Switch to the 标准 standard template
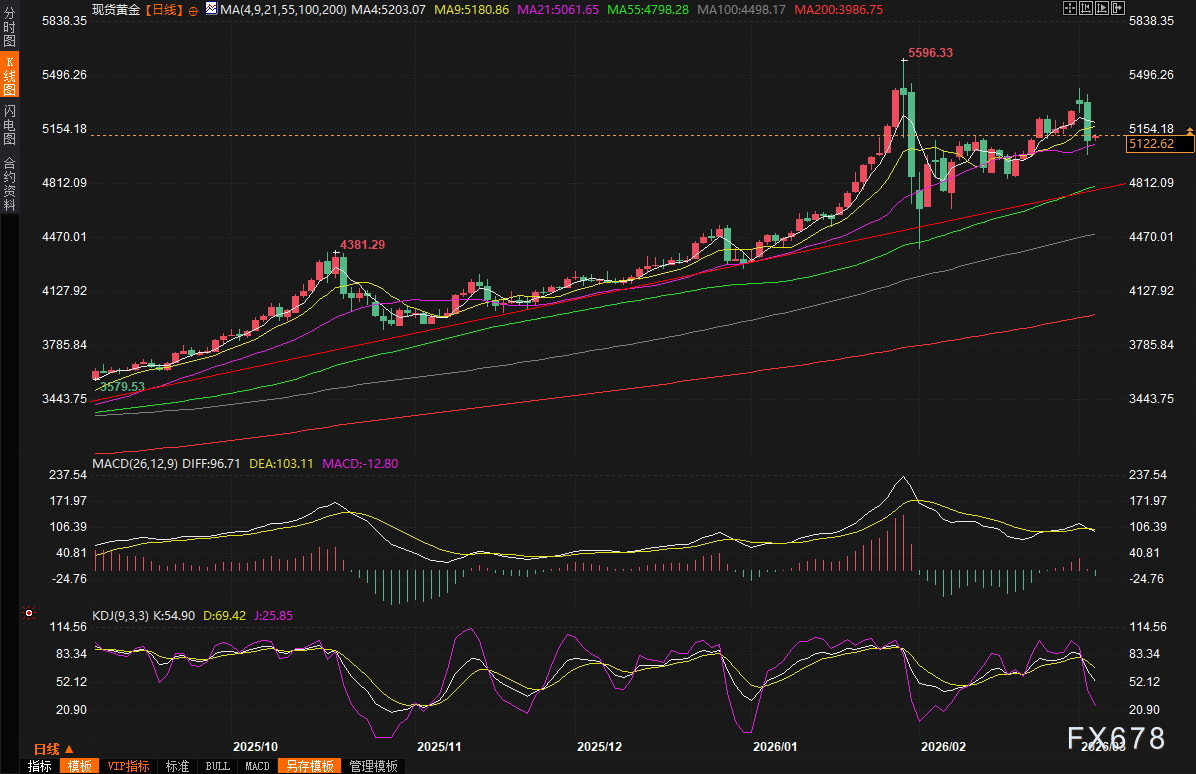Image resolution: width=1196 pixels, height=774 pixels. tap(178, 766)
